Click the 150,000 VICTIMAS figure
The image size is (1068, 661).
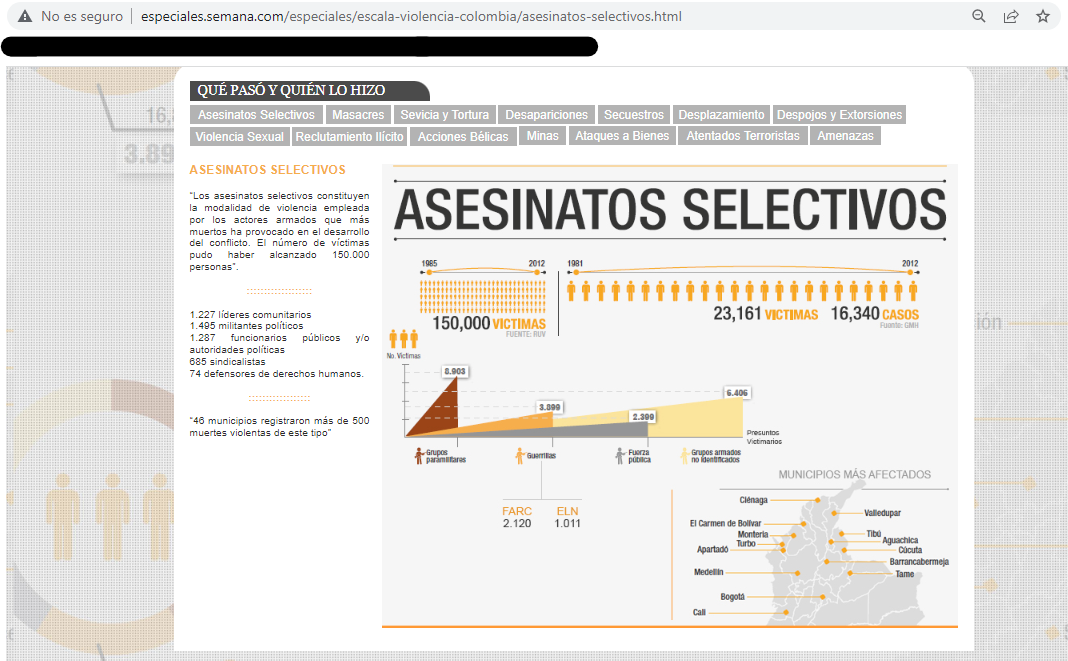click(489, 323)
